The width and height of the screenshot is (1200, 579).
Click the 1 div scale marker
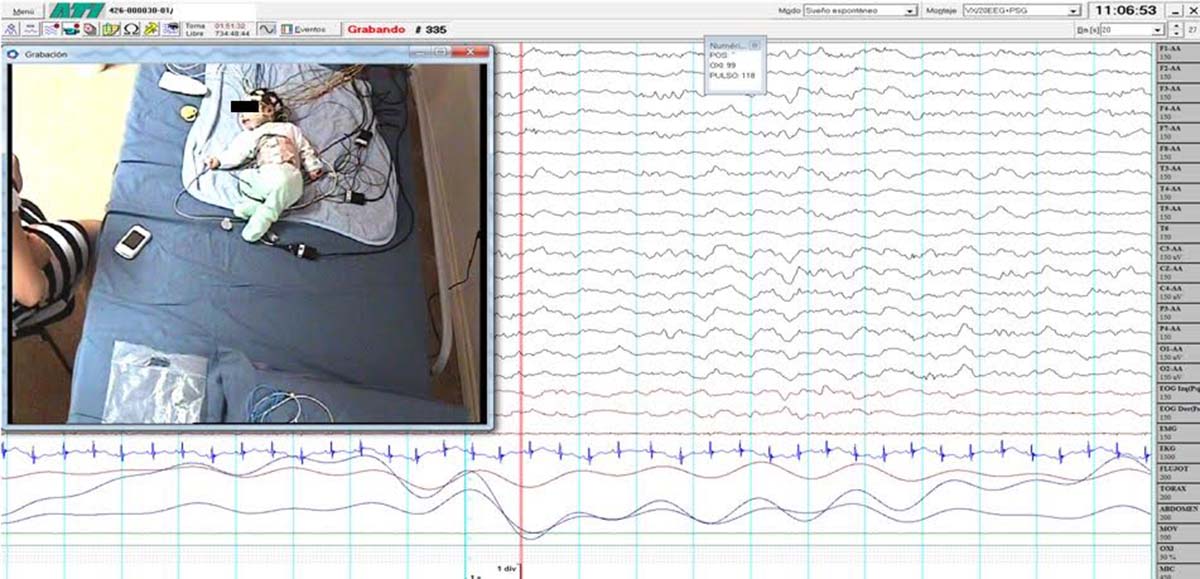506,568
